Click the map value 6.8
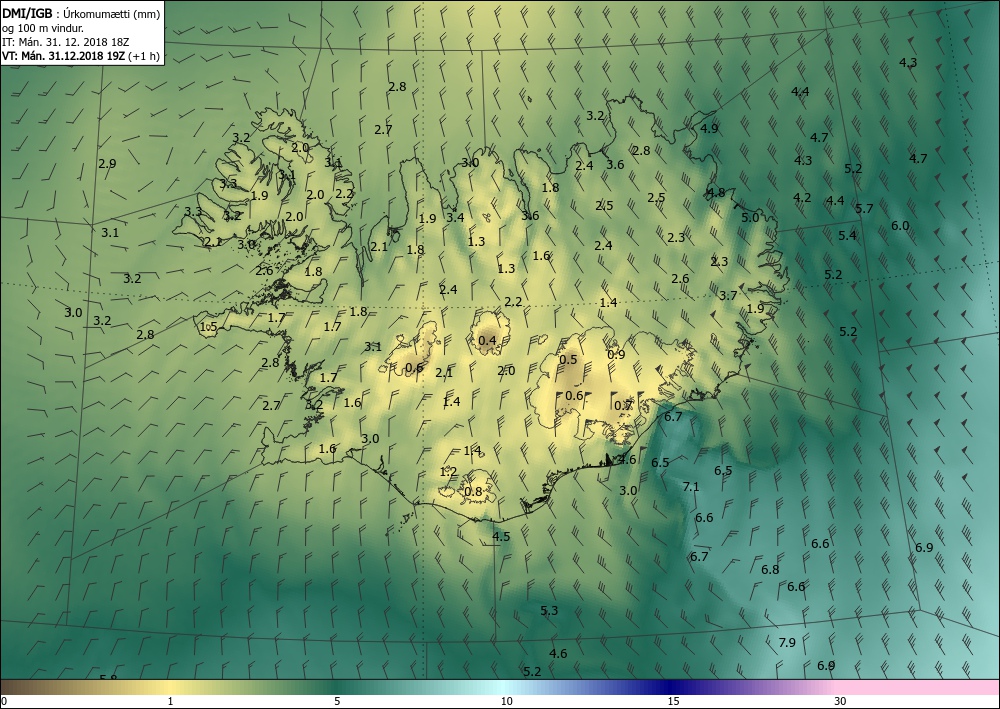 (770, 569)
